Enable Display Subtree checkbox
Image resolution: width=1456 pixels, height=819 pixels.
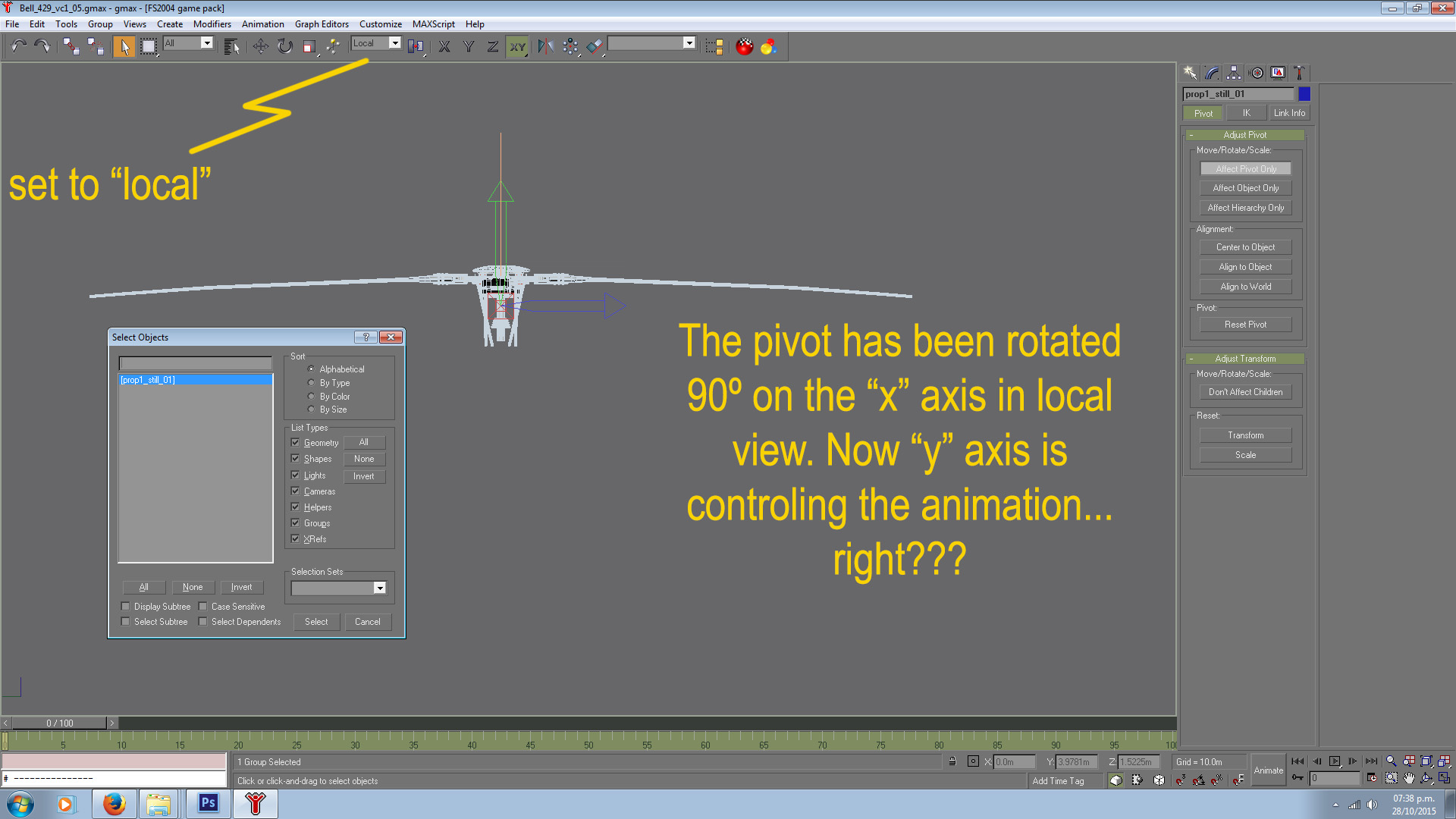(x=126, y=607)
